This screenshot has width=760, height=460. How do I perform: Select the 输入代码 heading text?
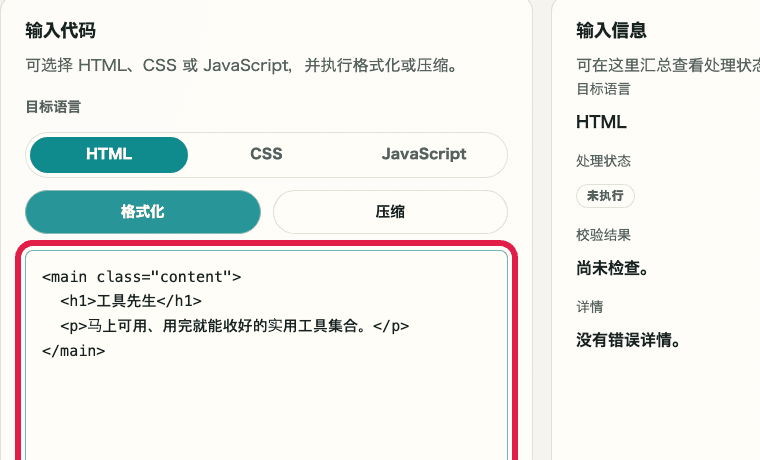tap(61, 31)
